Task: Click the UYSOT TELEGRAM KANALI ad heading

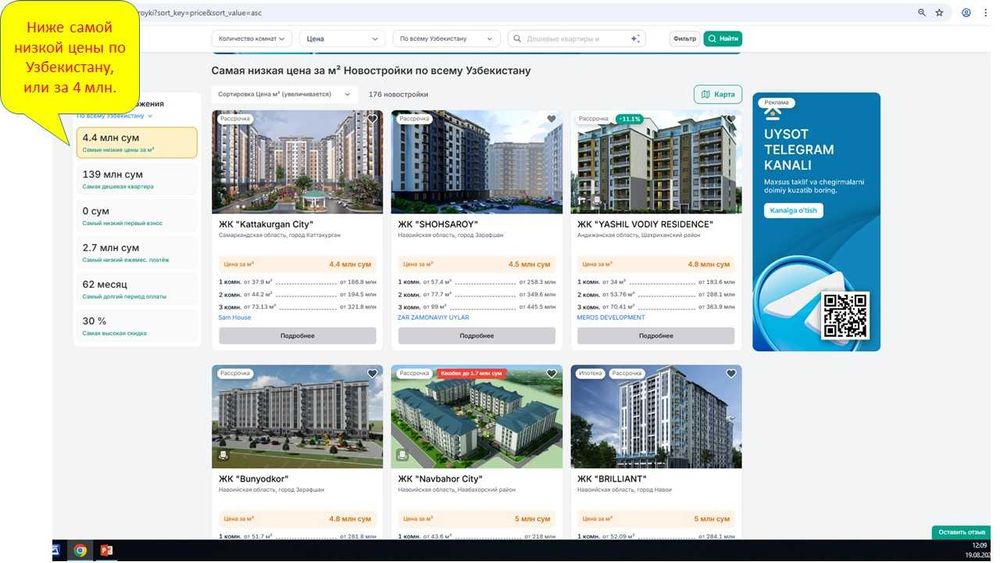Action: (x=798, y=150)
